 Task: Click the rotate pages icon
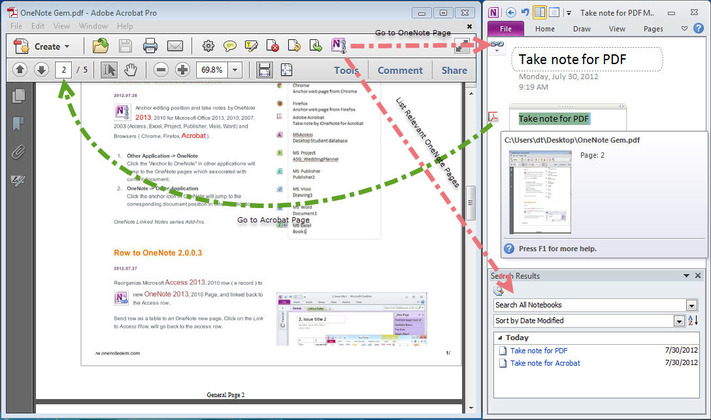(x=294, y=46)
